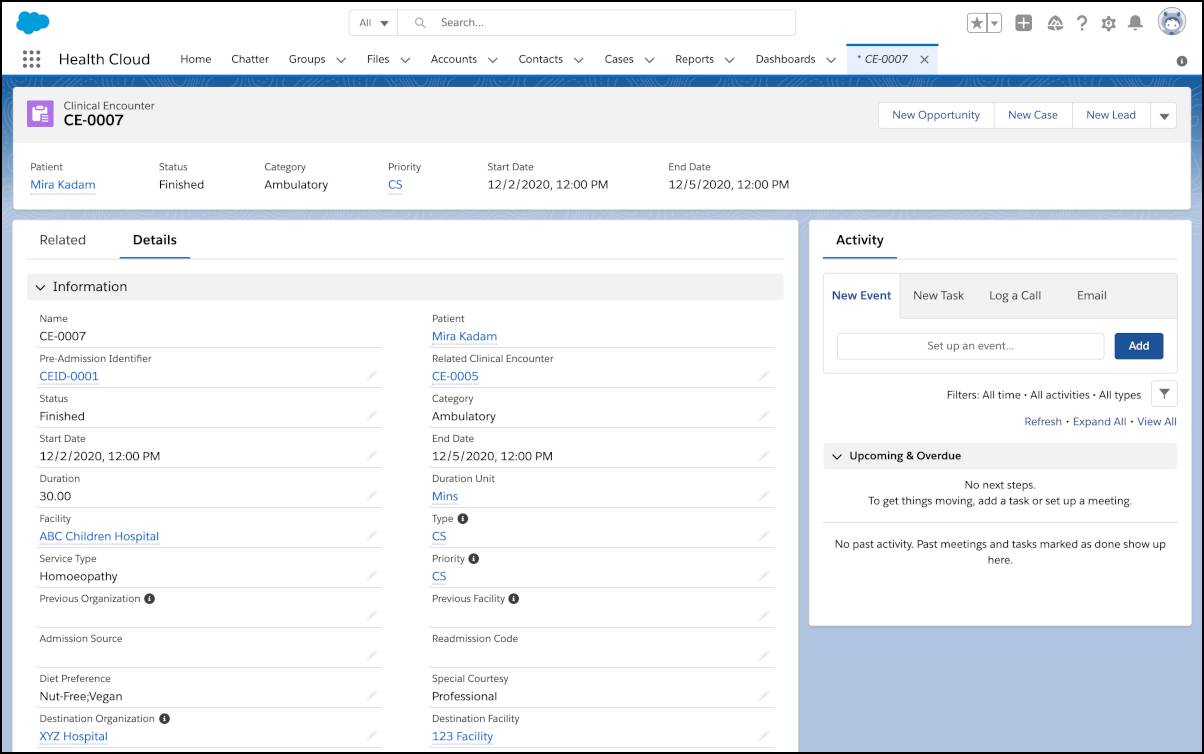Edit Start Date using the pencil icon

371,455
